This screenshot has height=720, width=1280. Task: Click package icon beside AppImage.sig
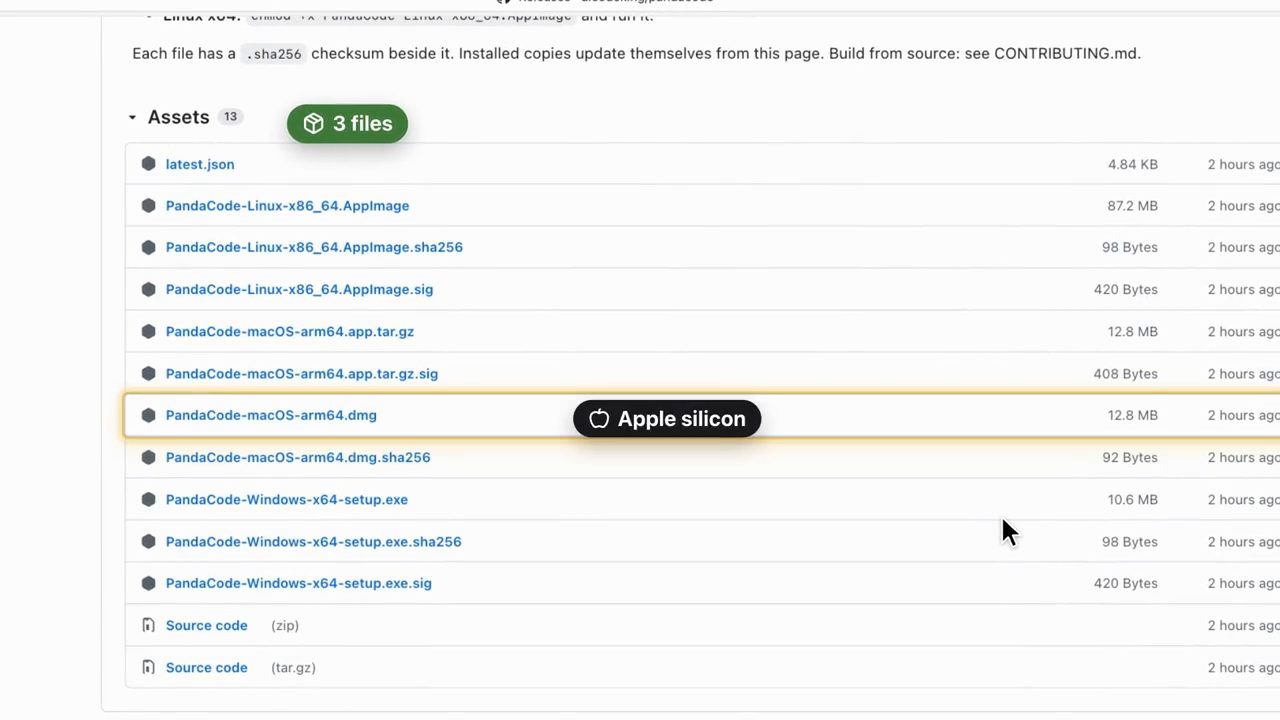pyautogui.click(x=148, y=290)
